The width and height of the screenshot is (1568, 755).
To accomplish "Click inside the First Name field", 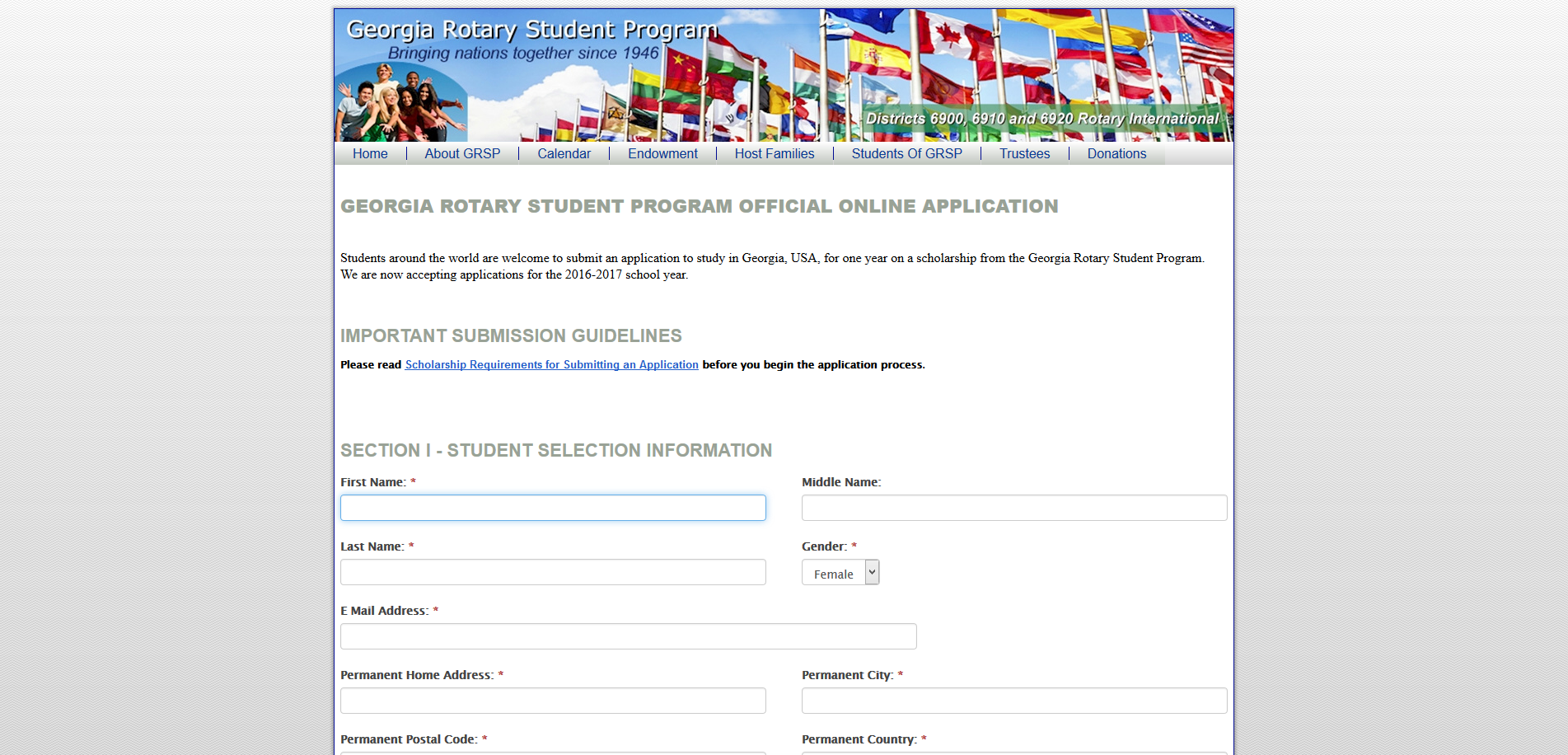I will tap(552, 508).
